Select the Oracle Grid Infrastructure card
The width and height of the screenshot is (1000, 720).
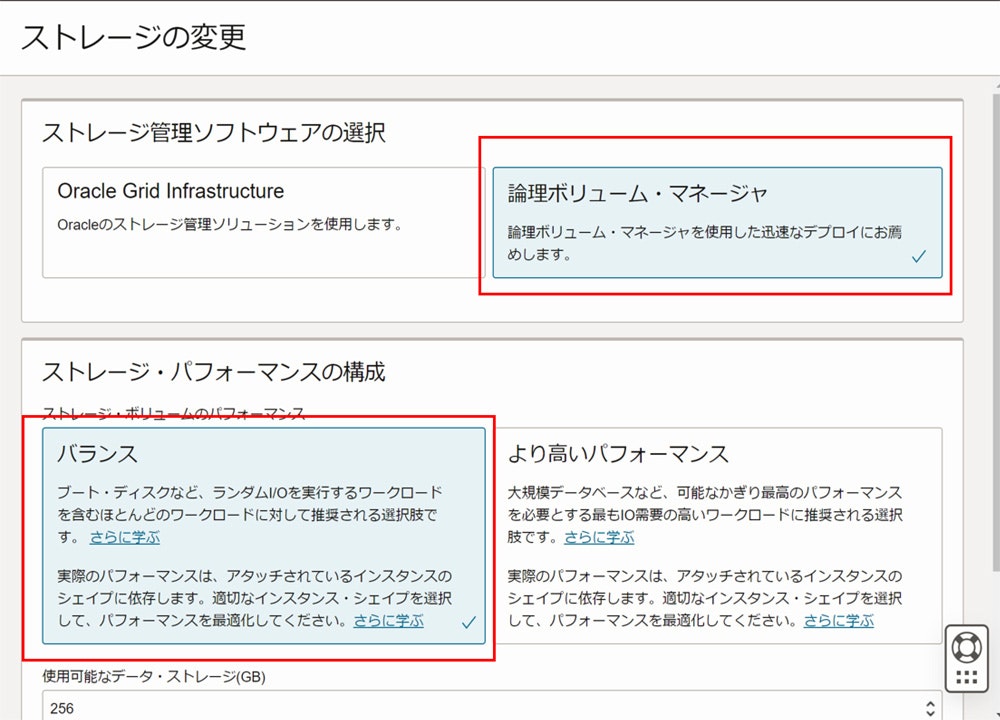(x=263, y=223)
